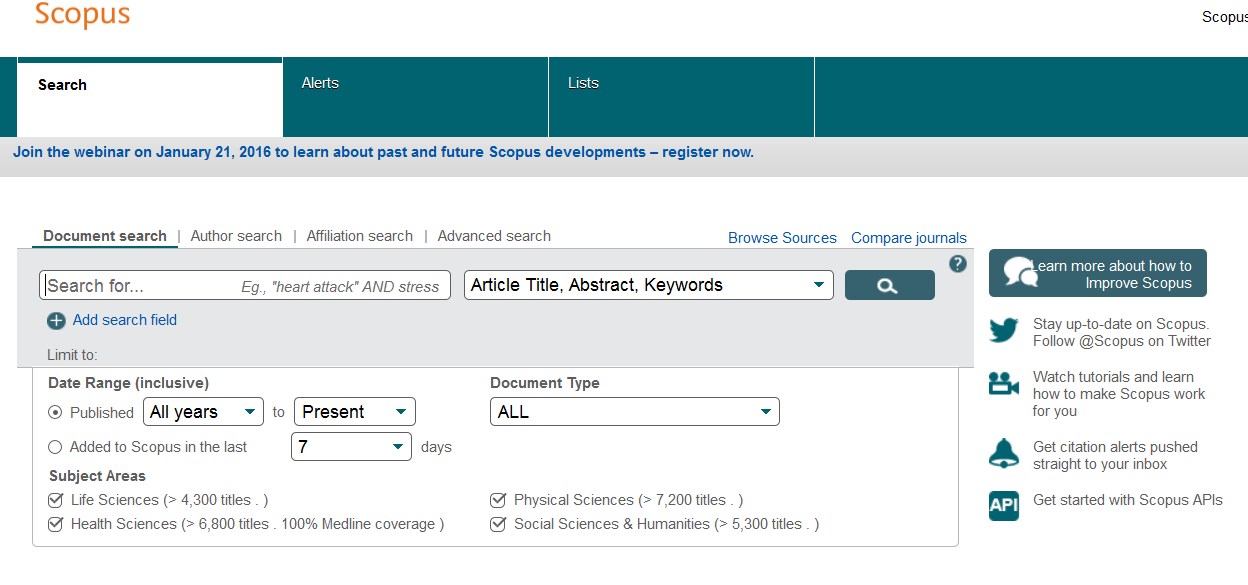Open the All years start date dropdown
This screenshot has height=585, width=1248.
point(204,412)
